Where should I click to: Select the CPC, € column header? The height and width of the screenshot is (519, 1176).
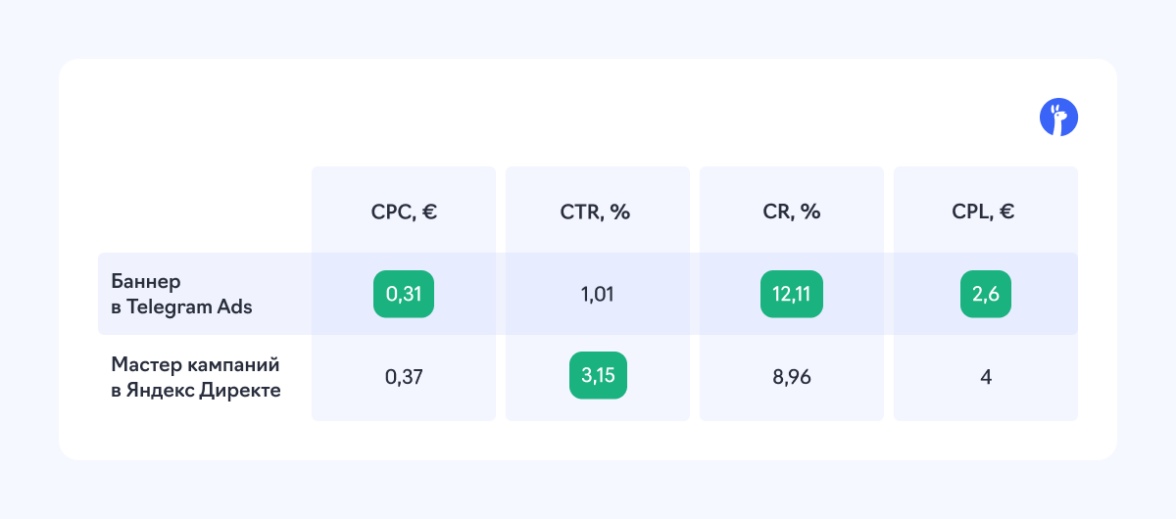click(403, 212)
